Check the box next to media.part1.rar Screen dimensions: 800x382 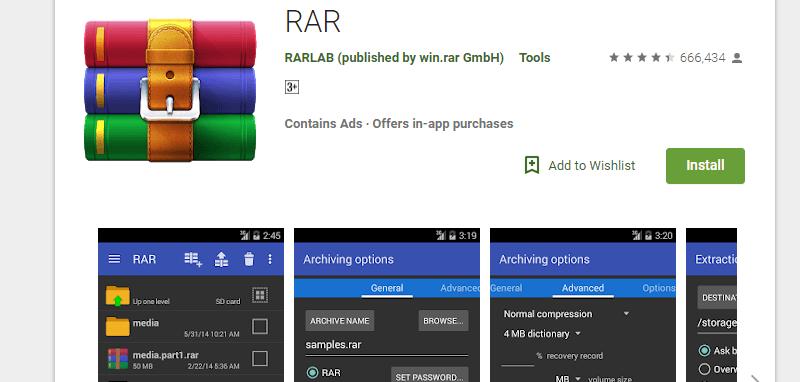(x=260, y=359)
